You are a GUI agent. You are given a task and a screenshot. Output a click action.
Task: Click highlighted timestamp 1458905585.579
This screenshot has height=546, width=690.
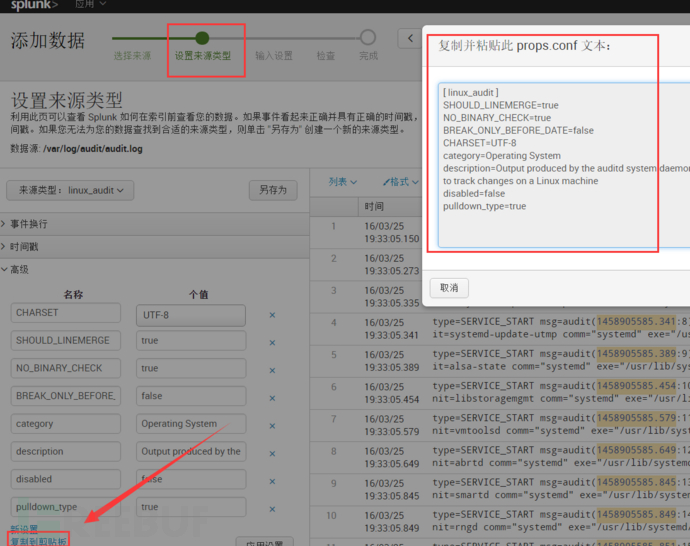click(x=636, y=418)
